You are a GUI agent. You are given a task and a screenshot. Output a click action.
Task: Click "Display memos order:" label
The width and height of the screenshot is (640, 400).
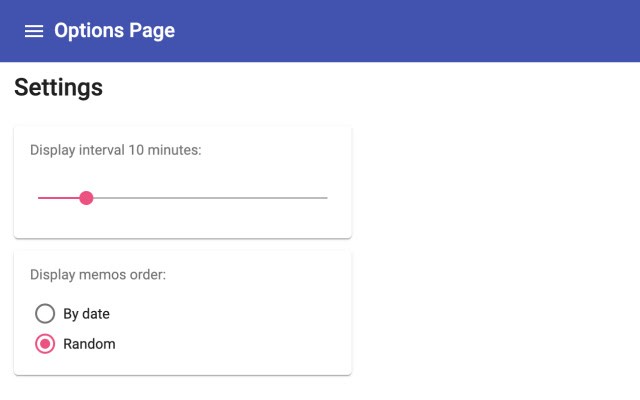pos(98,274)
